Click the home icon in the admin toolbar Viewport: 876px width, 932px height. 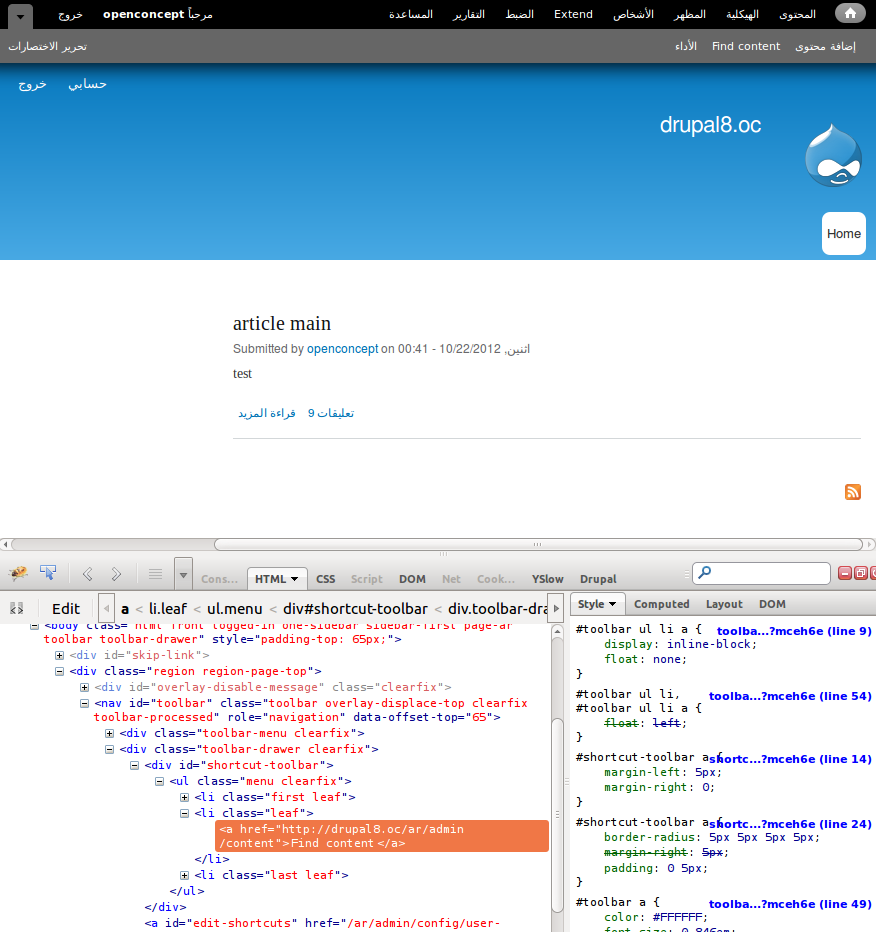click(850, 14)
